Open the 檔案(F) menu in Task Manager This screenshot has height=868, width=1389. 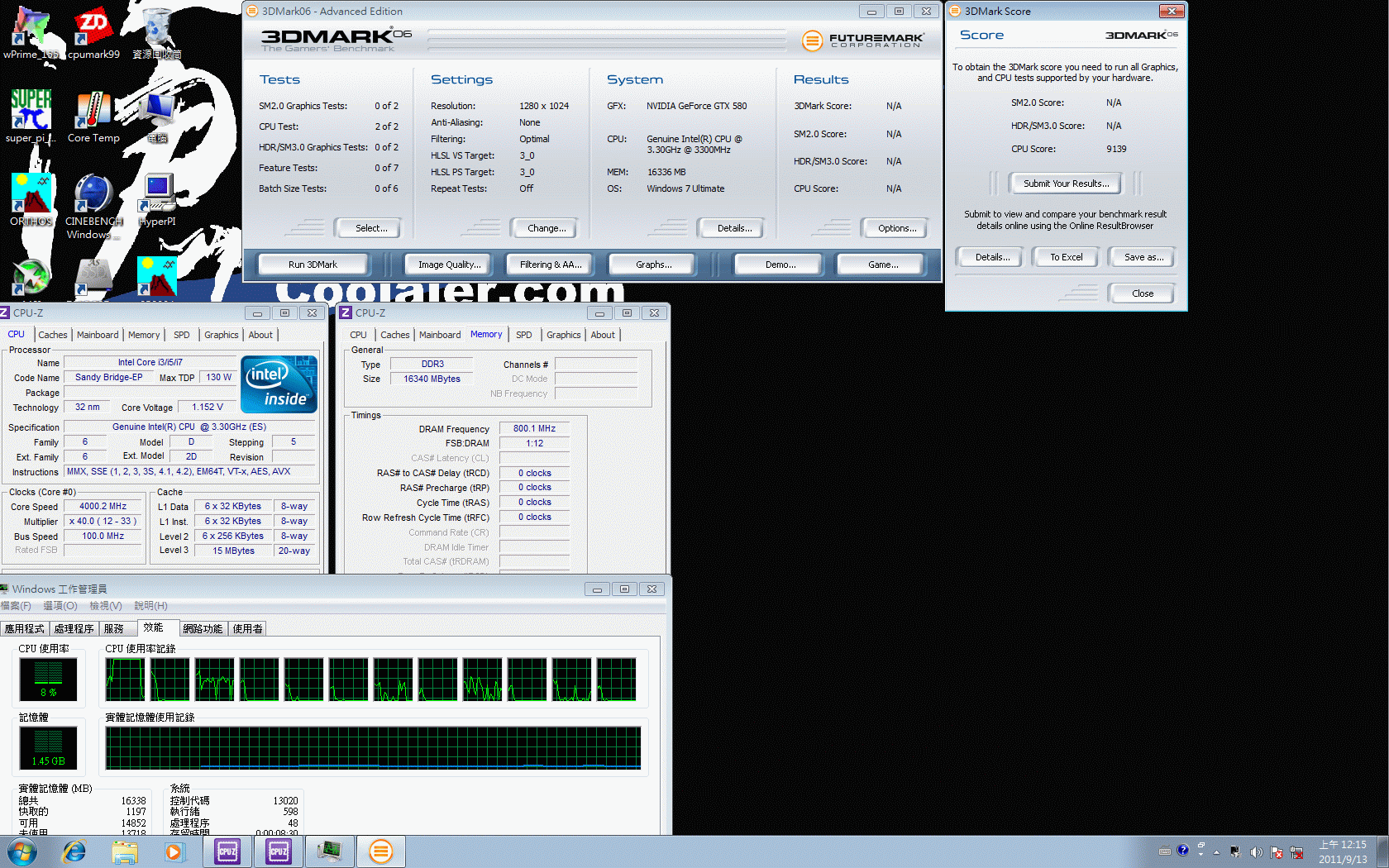click(x=16, y=606)
